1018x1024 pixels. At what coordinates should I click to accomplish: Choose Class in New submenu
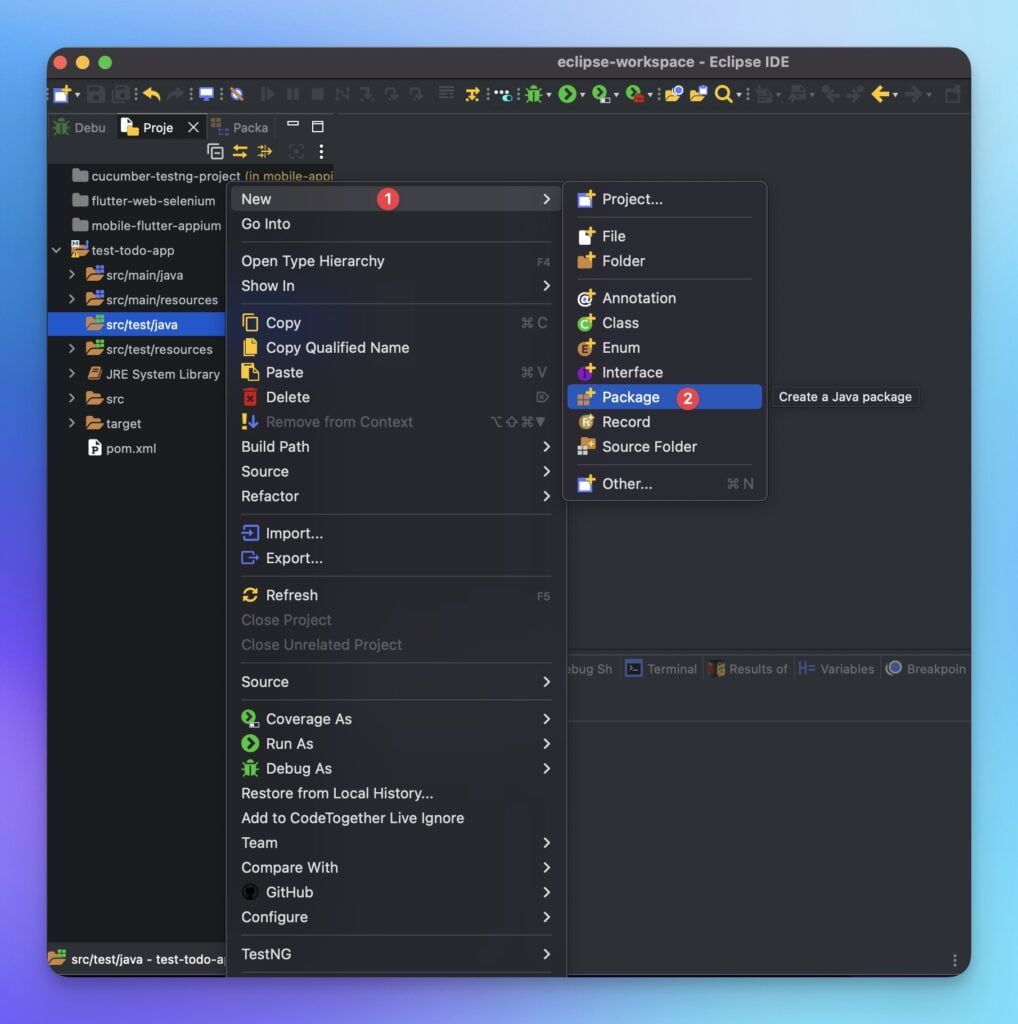pos(664,323)
